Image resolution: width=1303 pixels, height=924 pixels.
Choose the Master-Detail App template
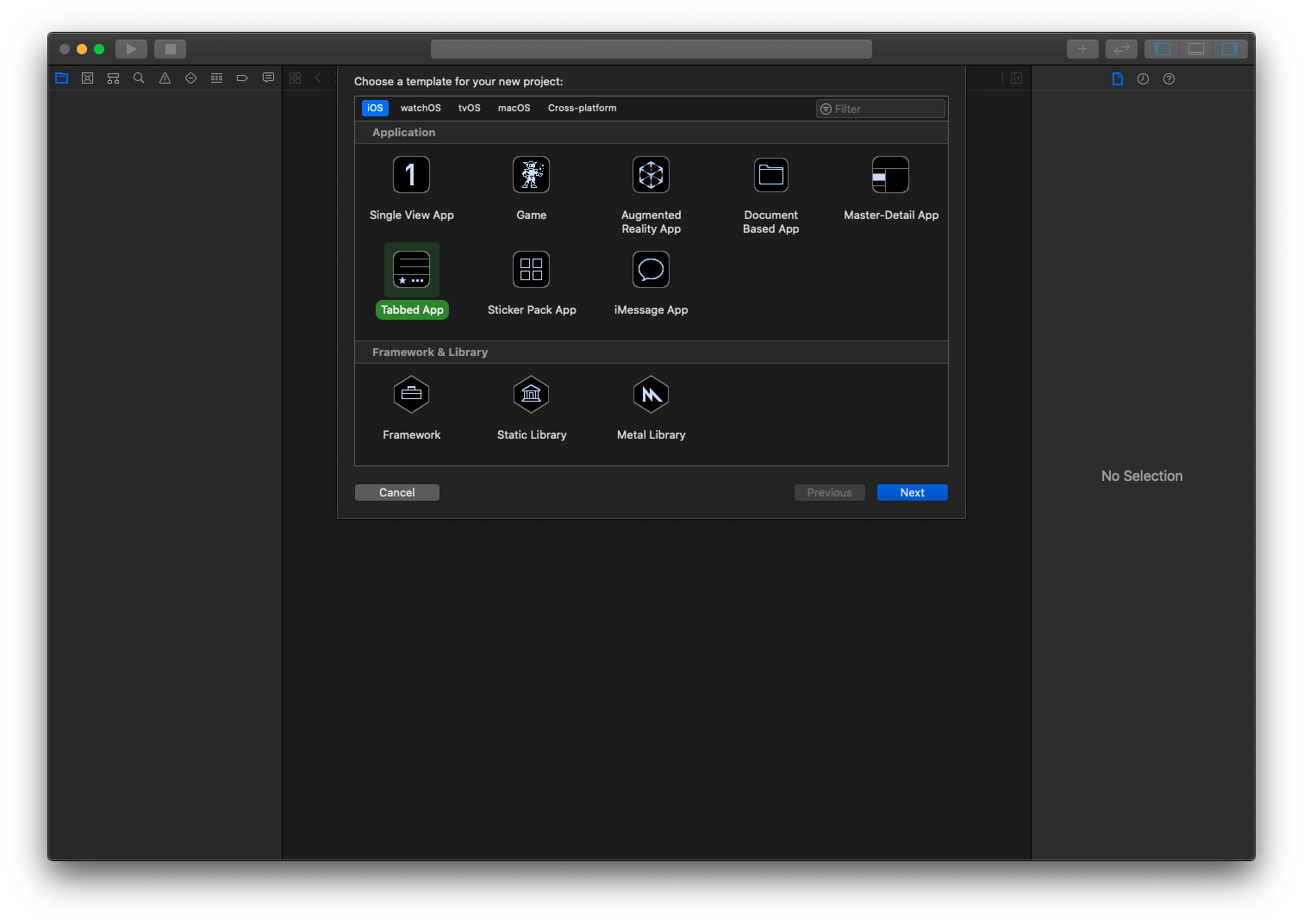890,176
